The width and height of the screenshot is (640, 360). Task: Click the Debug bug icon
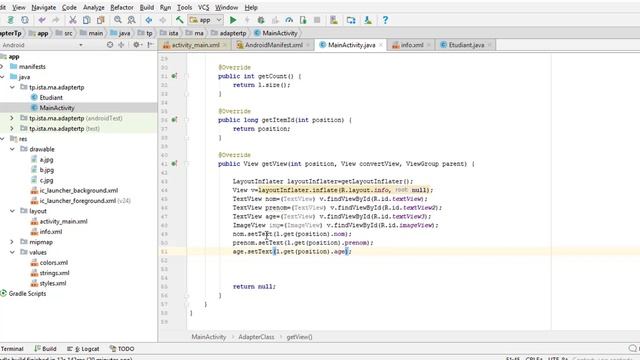(x=261, y=20)
